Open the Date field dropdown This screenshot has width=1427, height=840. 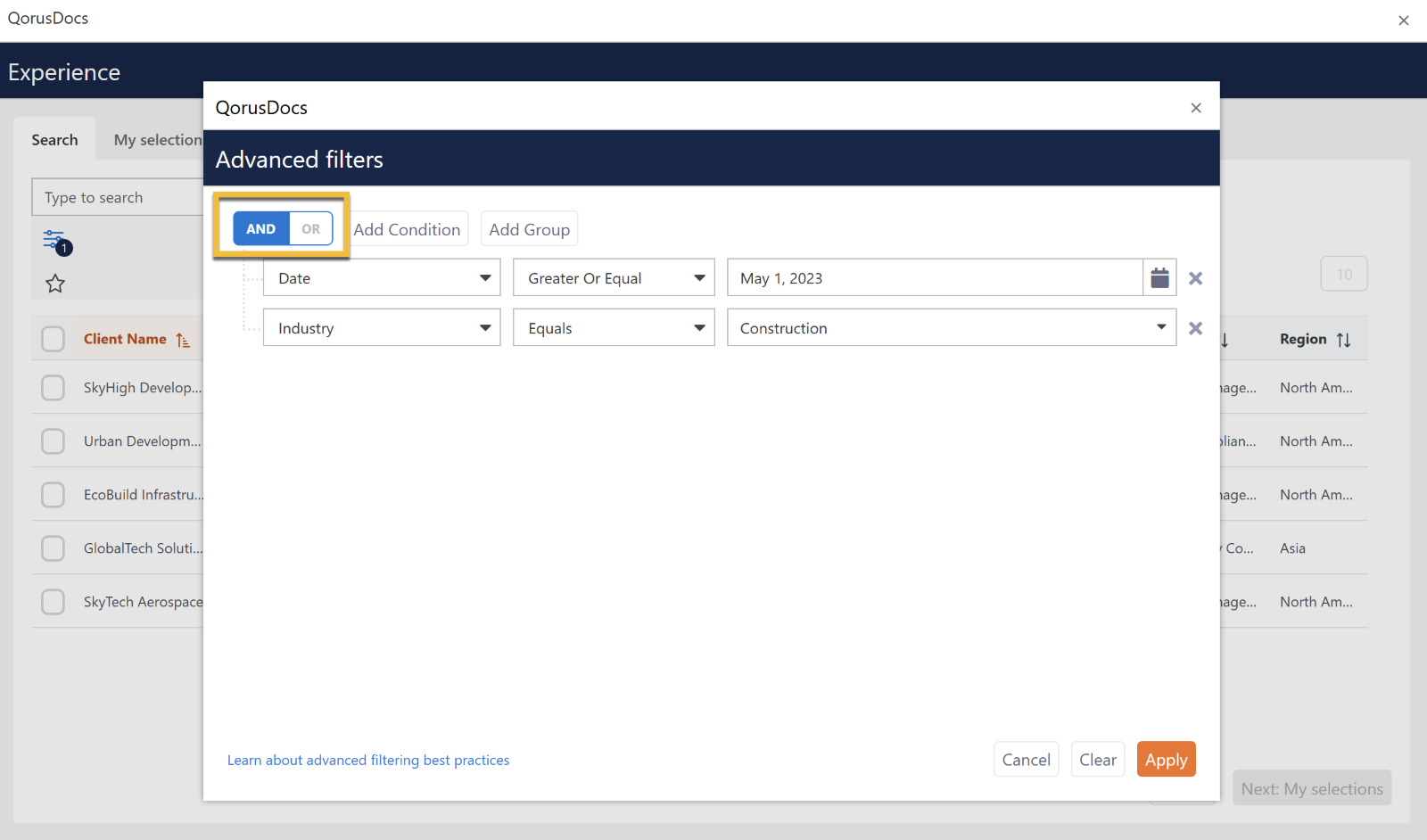pos(382,277)
